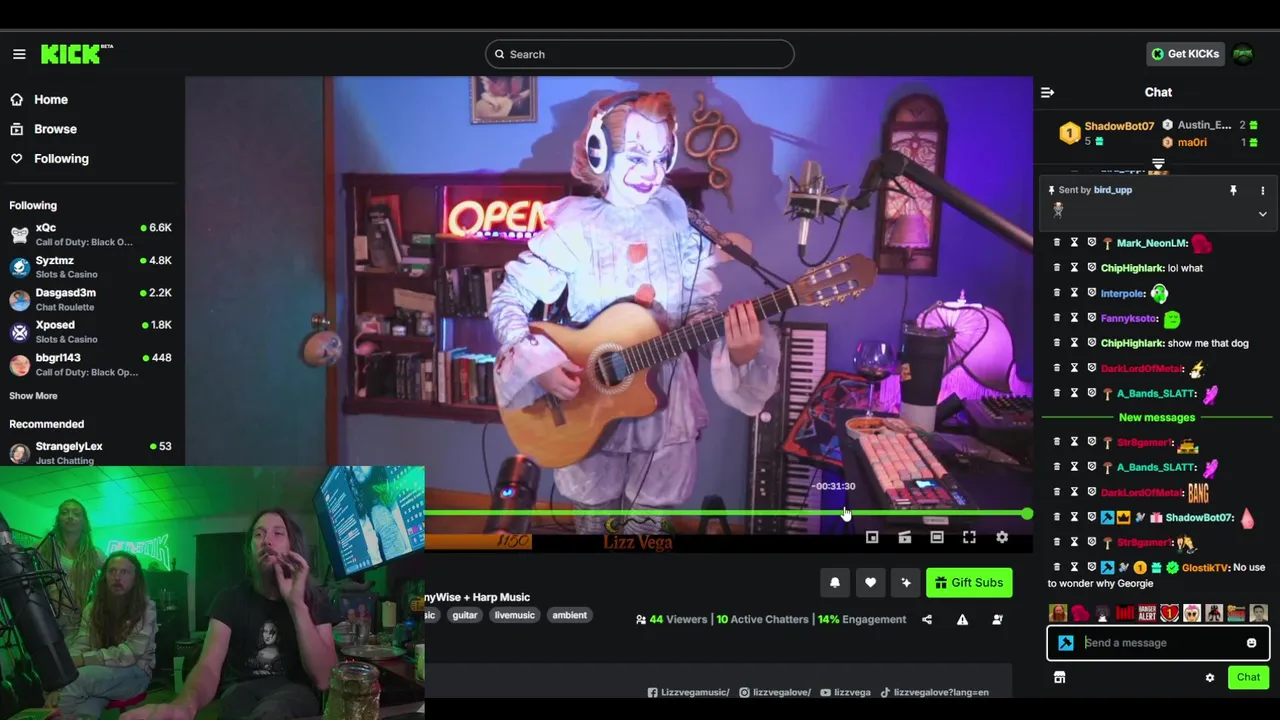Collapse gift leaderboard with downward handle

point(1158,164)
